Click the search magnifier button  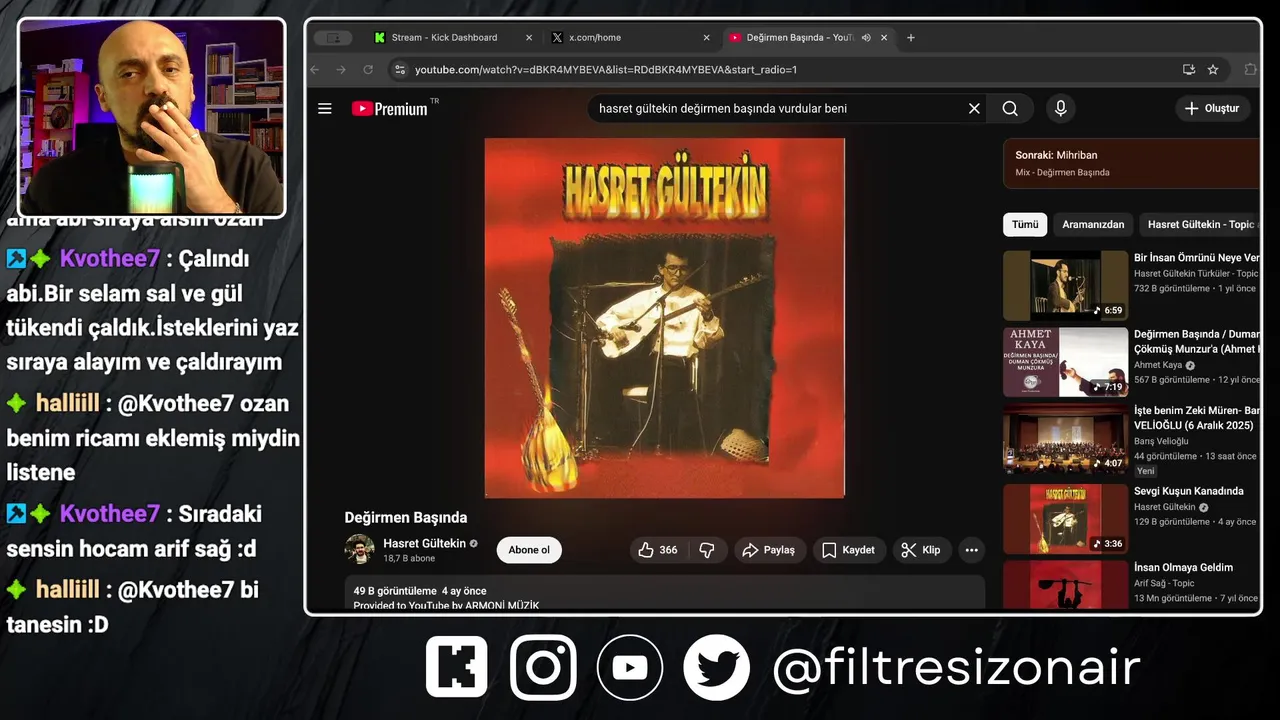tap(1010, 108)
